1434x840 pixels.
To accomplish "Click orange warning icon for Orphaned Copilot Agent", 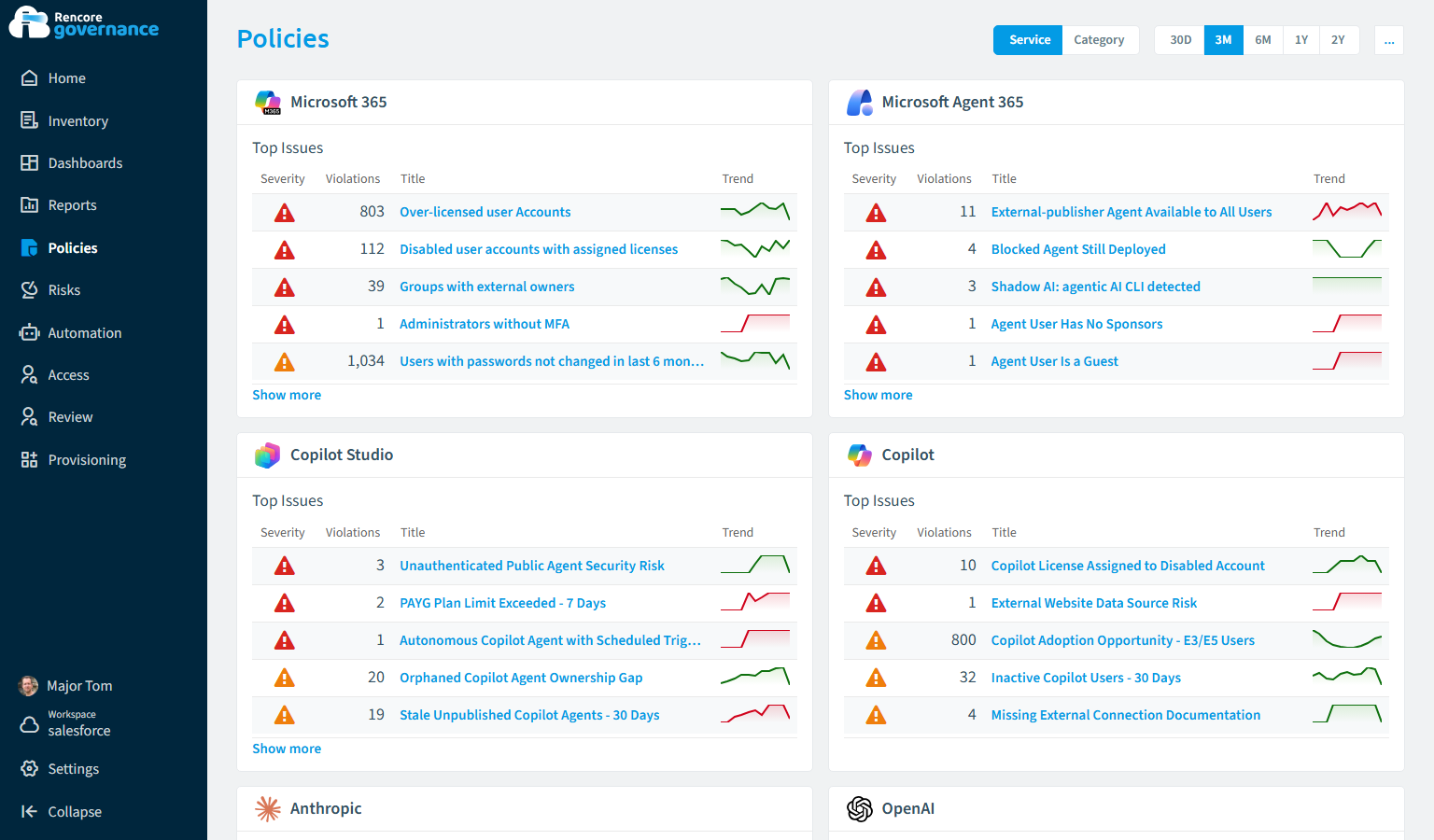I will [285, 678].
